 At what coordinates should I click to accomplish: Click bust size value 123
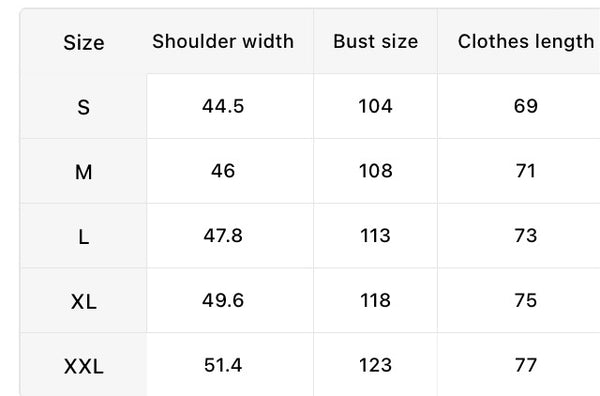(375, 365)
